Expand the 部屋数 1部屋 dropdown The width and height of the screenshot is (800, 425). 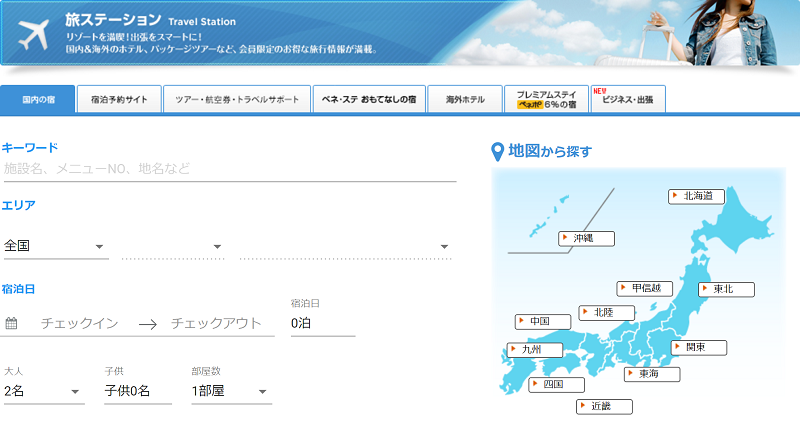(232, 391)
